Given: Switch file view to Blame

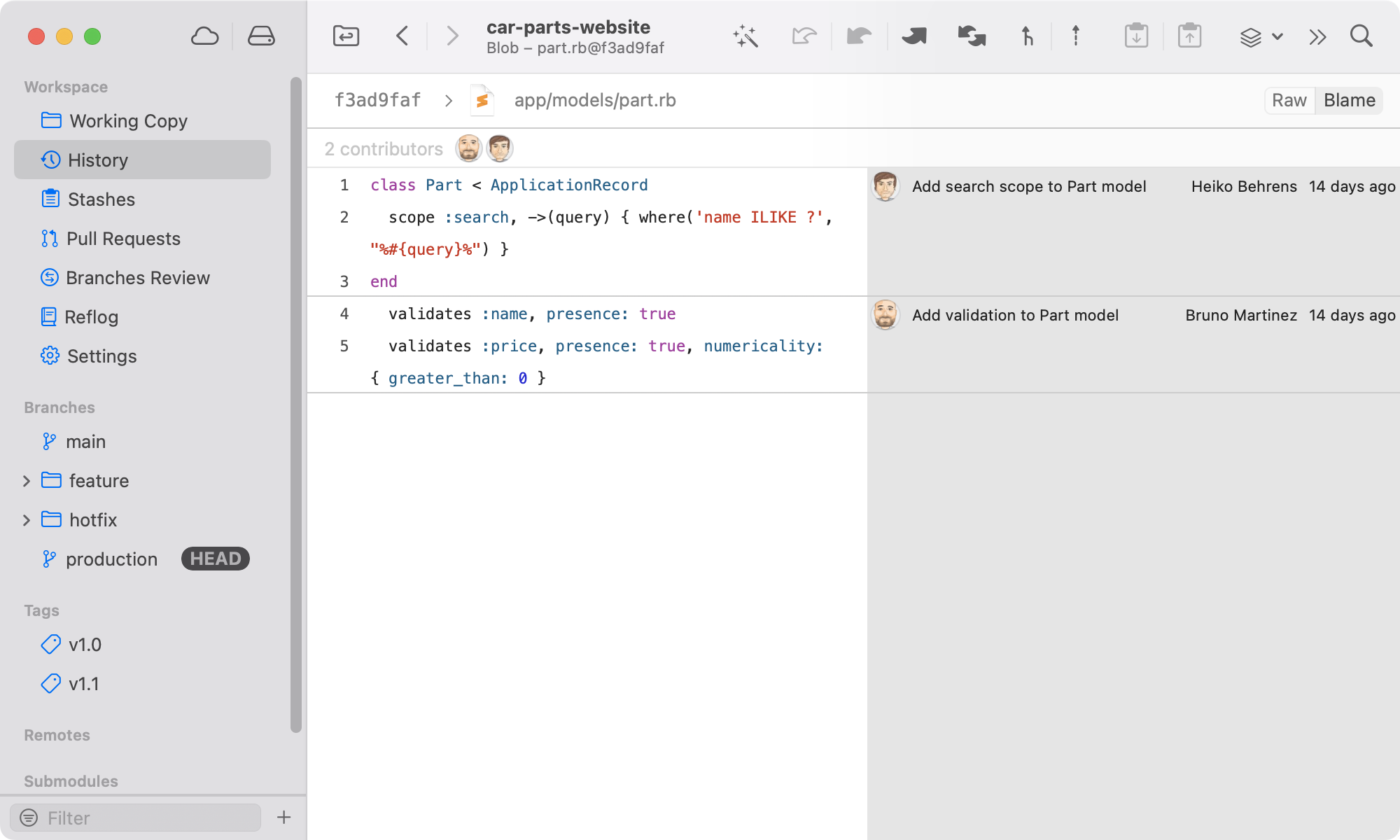Looking at the screenshot, I should (1349, 100).
